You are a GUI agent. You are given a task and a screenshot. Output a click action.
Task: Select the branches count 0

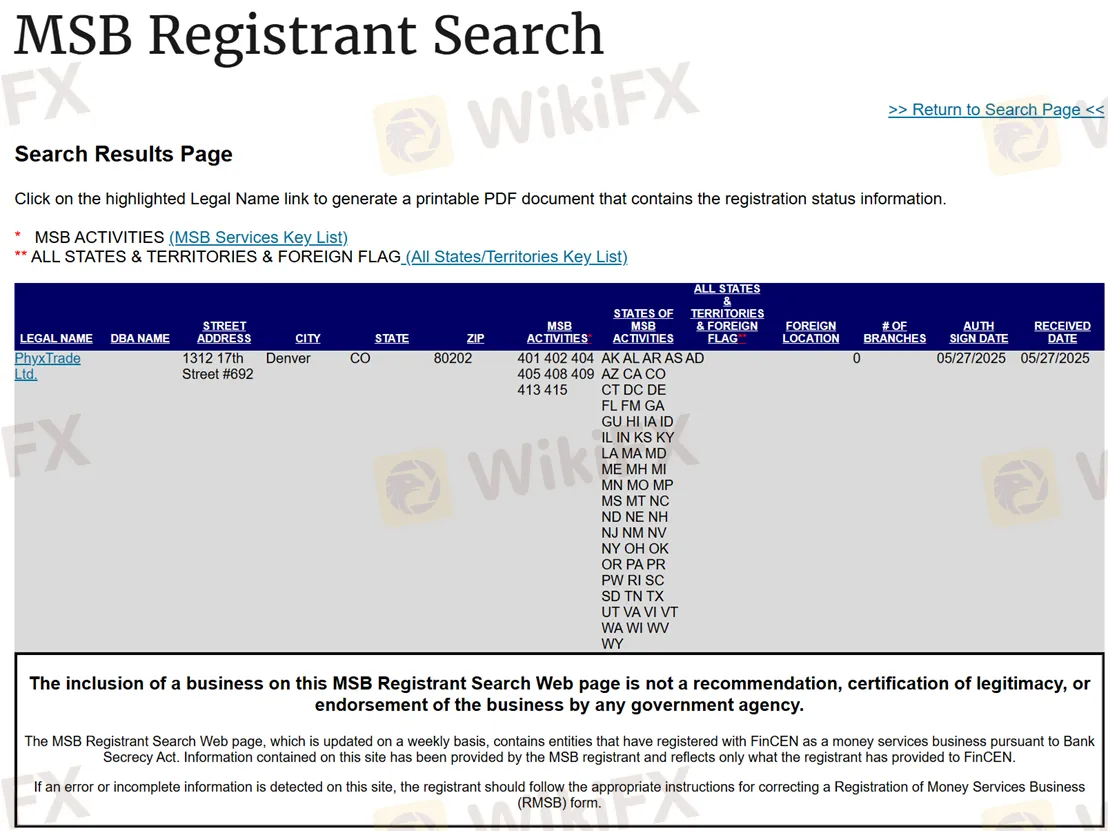[856, 358]
